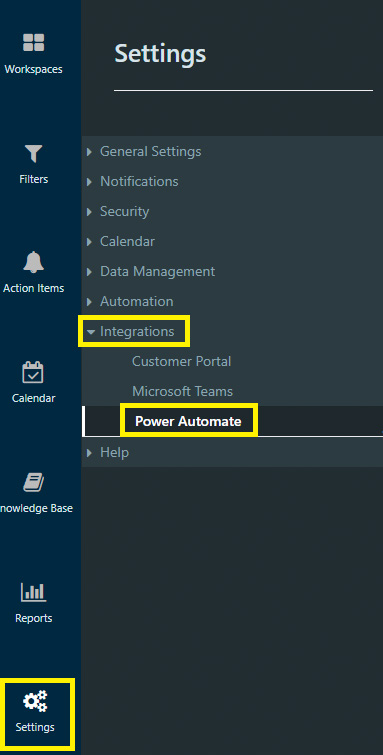Screen dimensions: 383x755
Task: Select Microsoft Teams under Integrations
Action: 183,391
